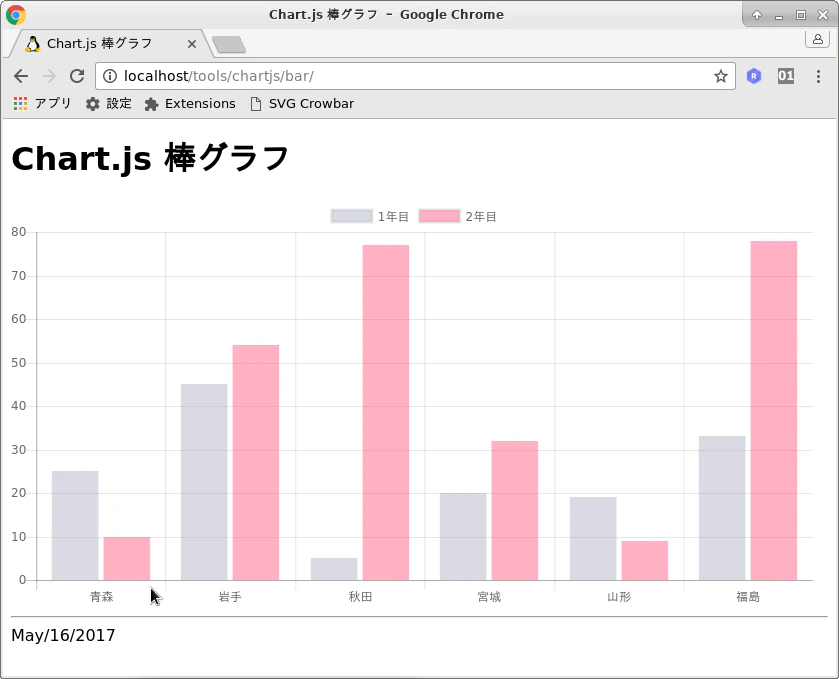Open the 01 extension icon
Screen dimensions: 839x679
click(785, 76)
